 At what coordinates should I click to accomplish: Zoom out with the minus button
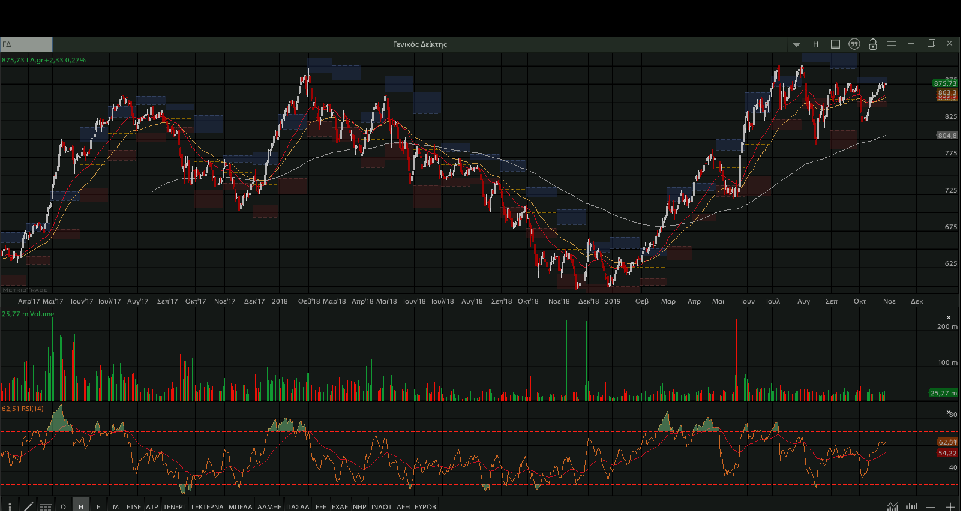pos(930,506)
